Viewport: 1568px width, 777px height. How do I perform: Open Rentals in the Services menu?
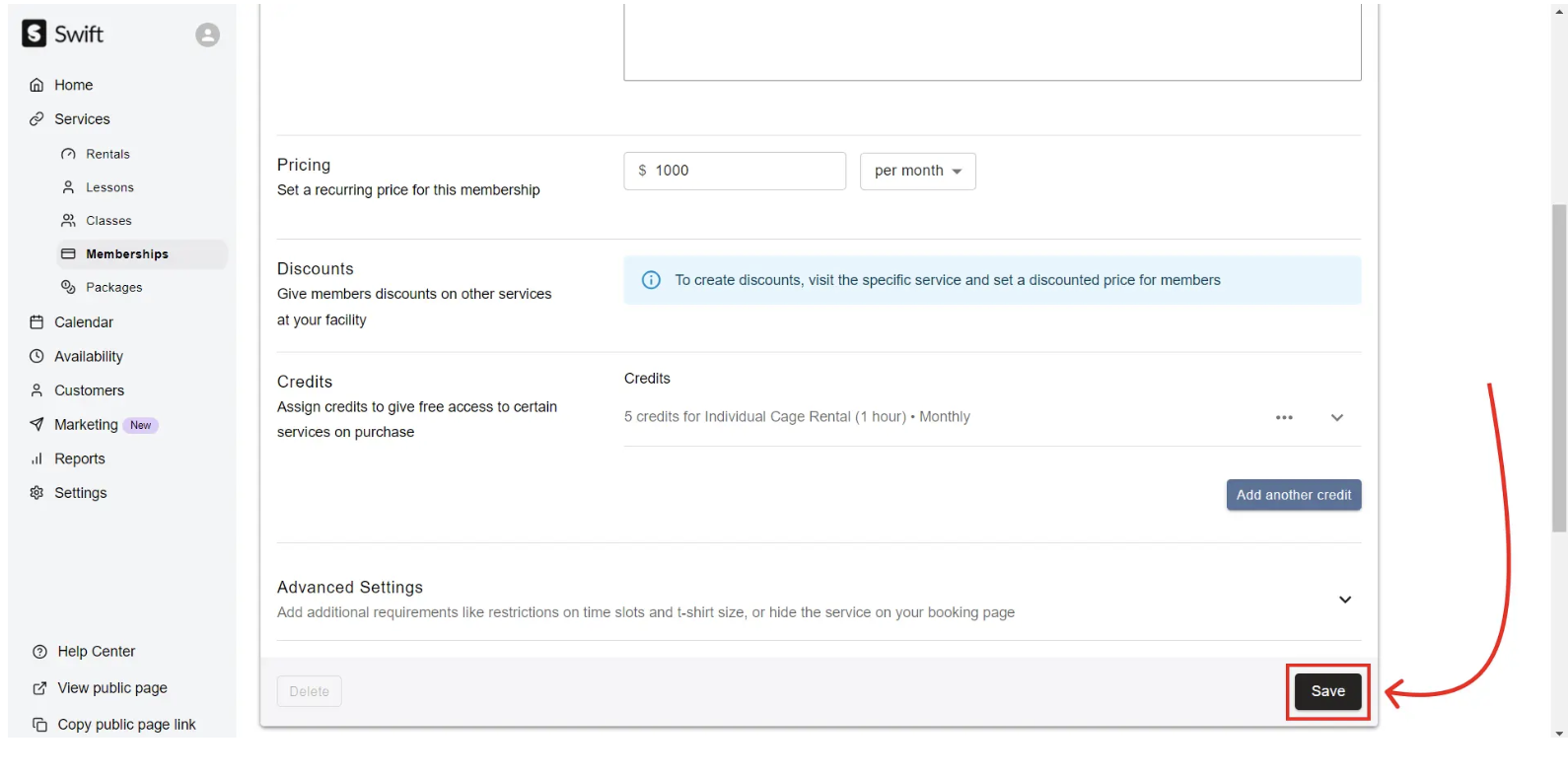pos(107,154)
